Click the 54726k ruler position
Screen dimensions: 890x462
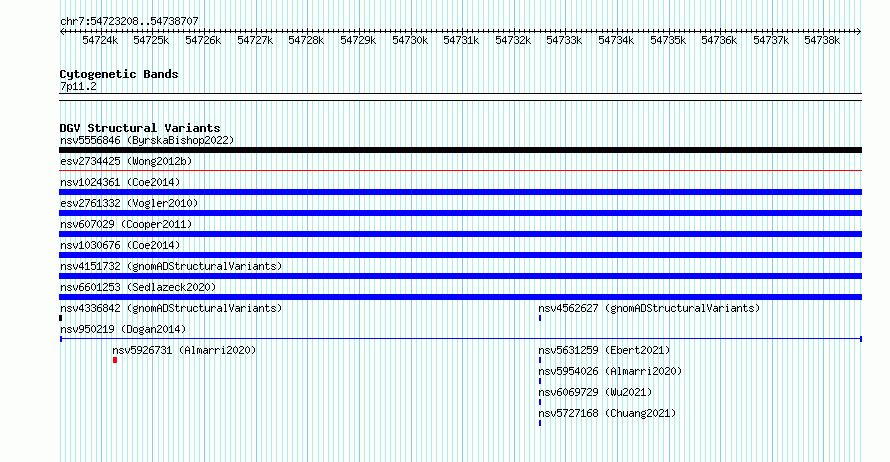coord(203,40)
